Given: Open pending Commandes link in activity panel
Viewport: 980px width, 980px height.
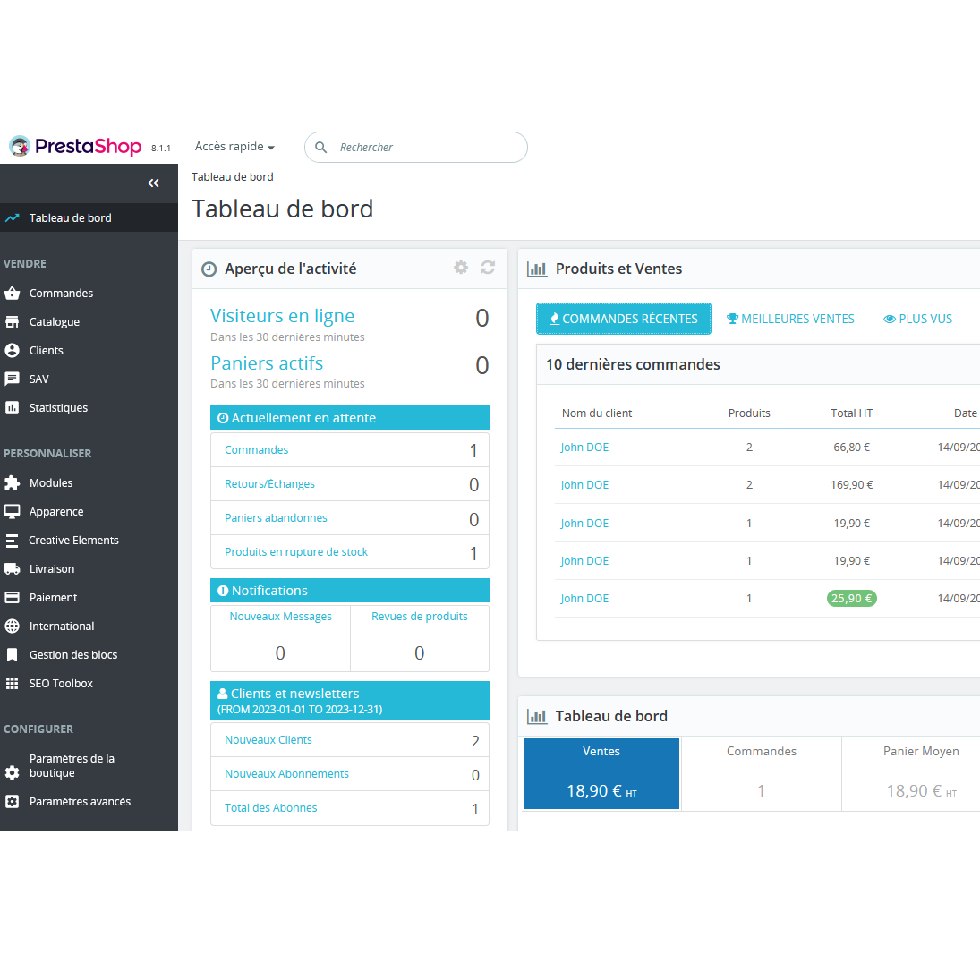Looking at the screenshot, I should pos(256,450).
